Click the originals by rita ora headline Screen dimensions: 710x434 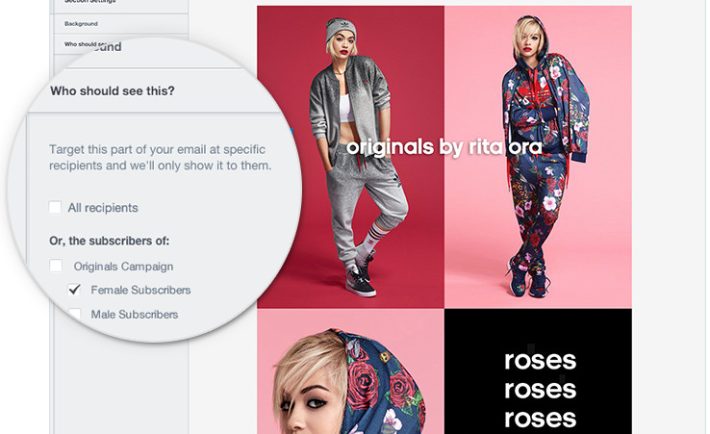pyautogui.click(x=444, y=147)
